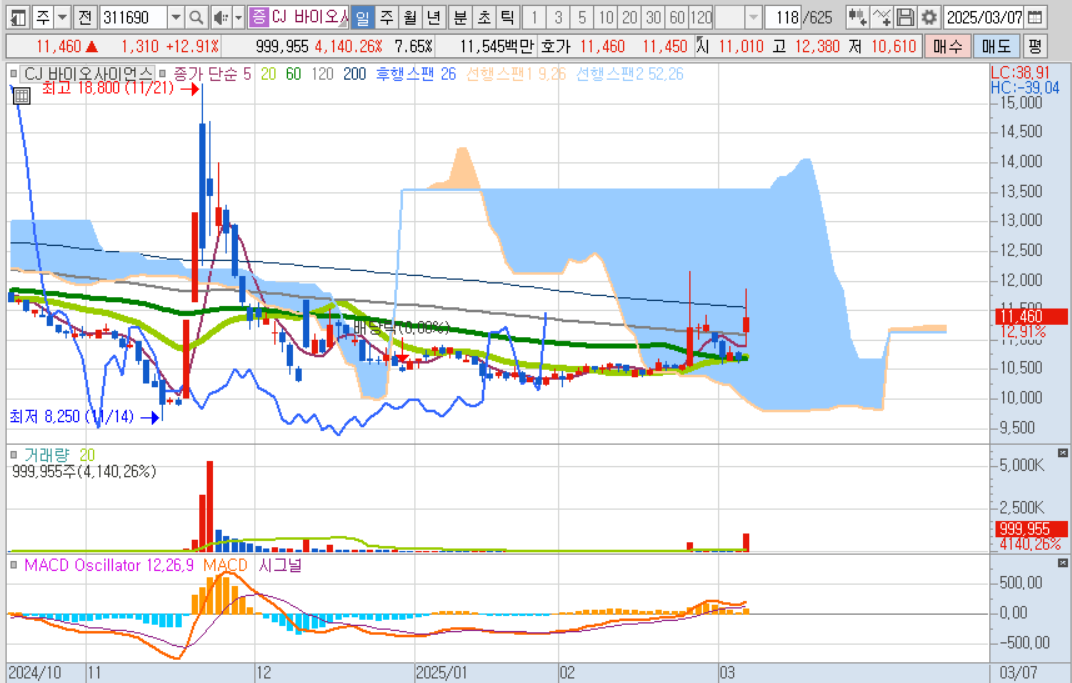This screenshot has height=683, width=1072.
Task: Click the 매수 buy button
Action: pos(948,46)
